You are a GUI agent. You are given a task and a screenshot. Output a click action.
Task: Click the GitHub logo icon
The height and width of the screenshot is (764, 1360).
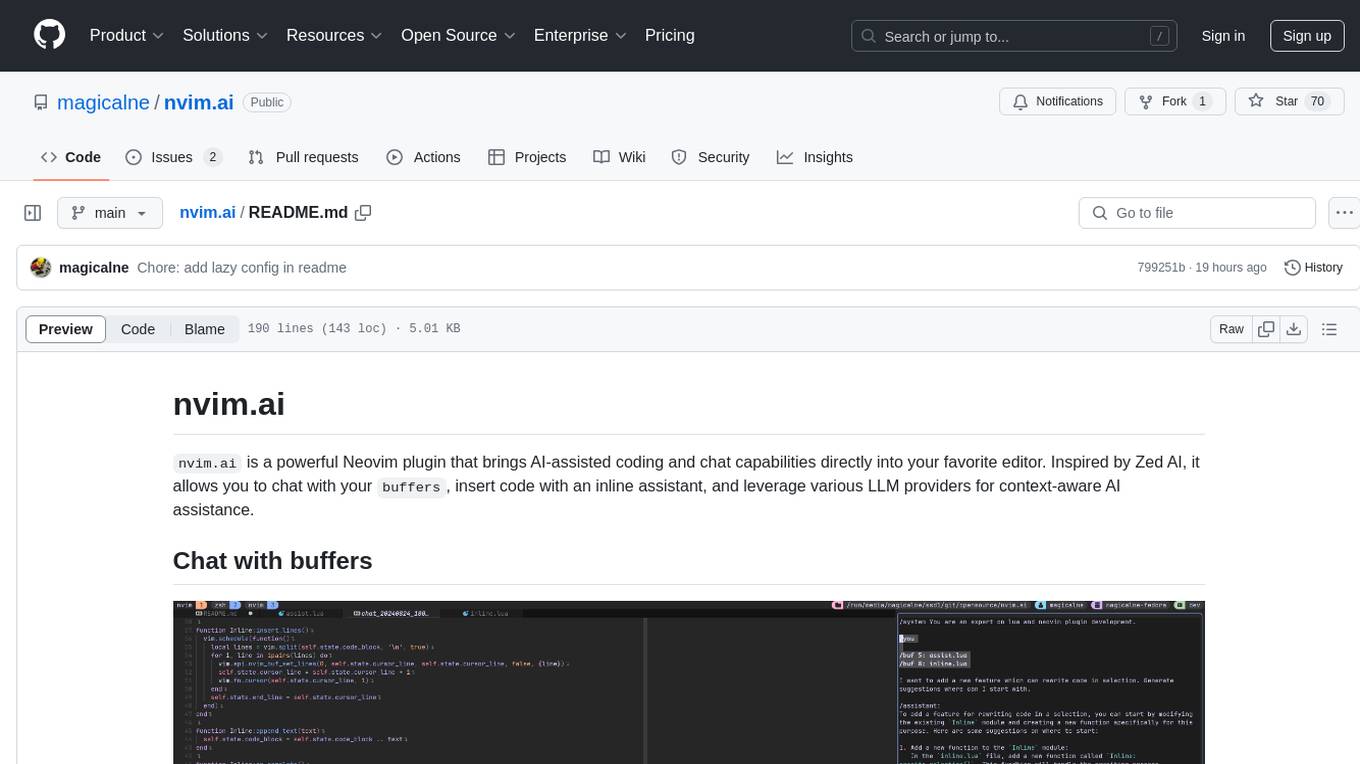pyautogui.click(x=49, y=35)
